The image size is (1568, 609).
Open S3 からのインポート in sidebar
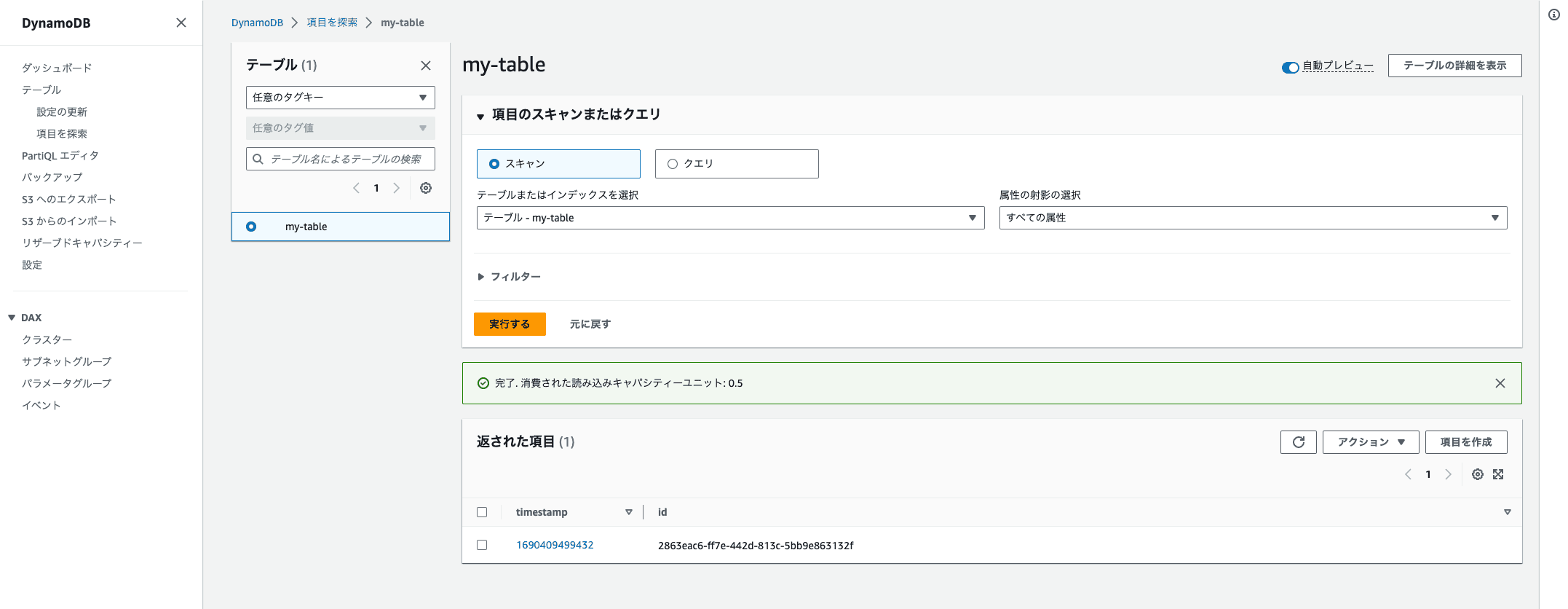(x=69, y=221)
